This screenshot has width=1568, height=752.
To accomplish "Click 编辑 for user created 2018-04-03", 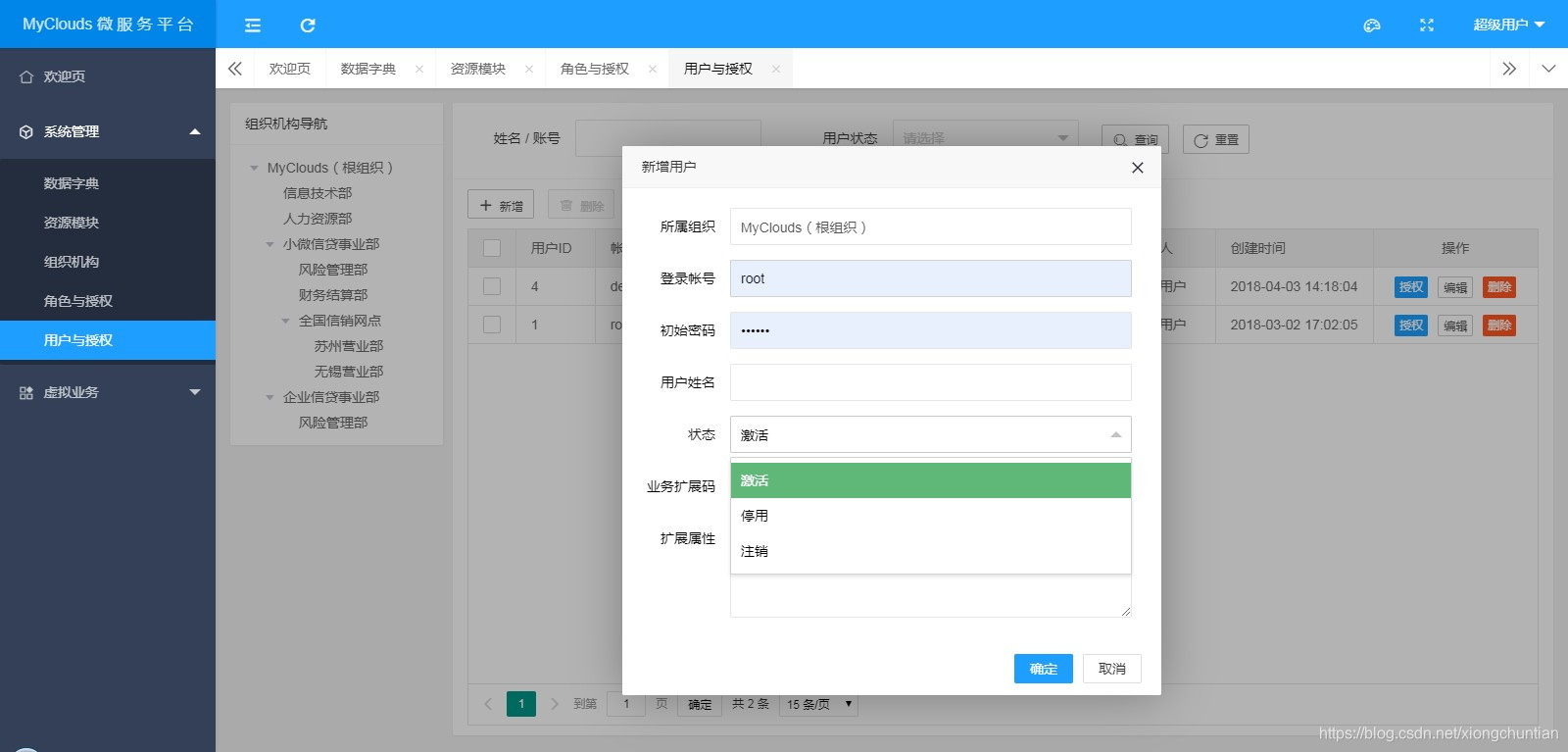I will 1455,287.
